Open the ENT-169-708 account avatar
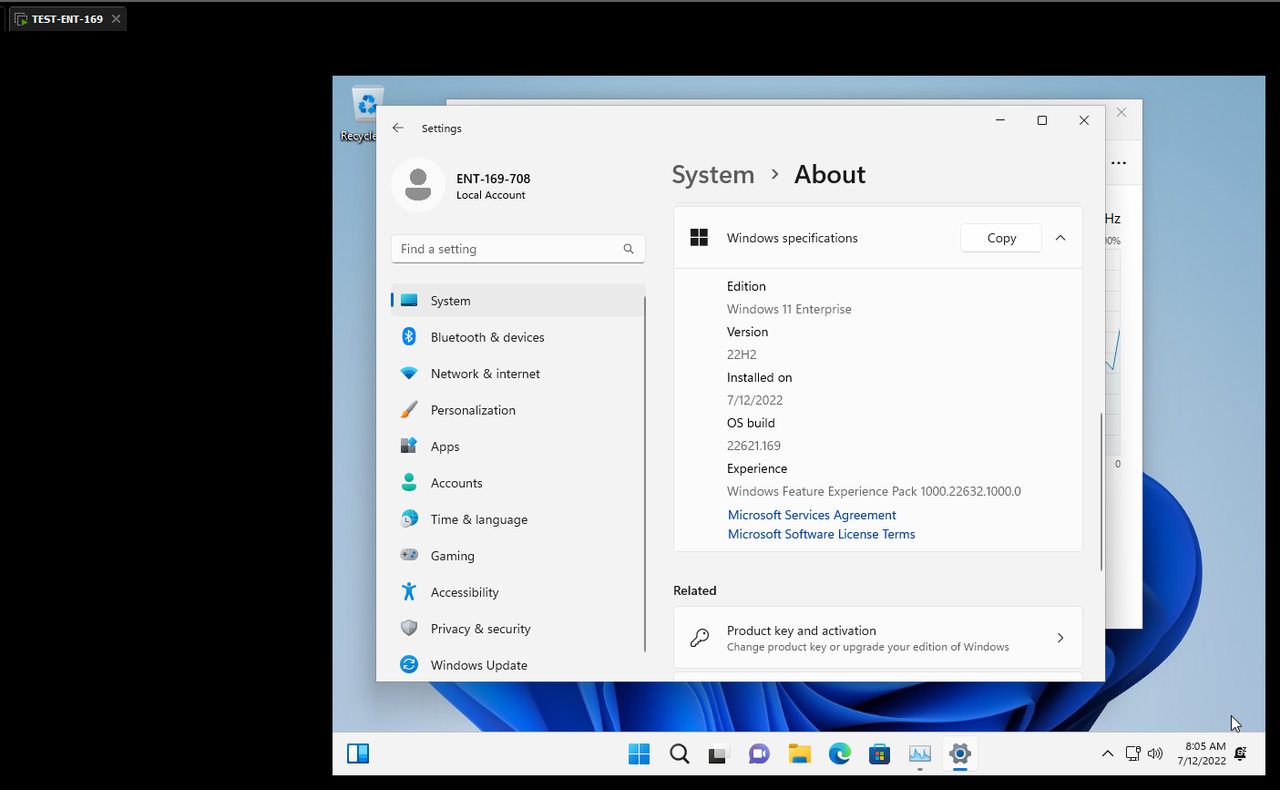Viewport: 1280px width, 790px height. pos(418,184)
